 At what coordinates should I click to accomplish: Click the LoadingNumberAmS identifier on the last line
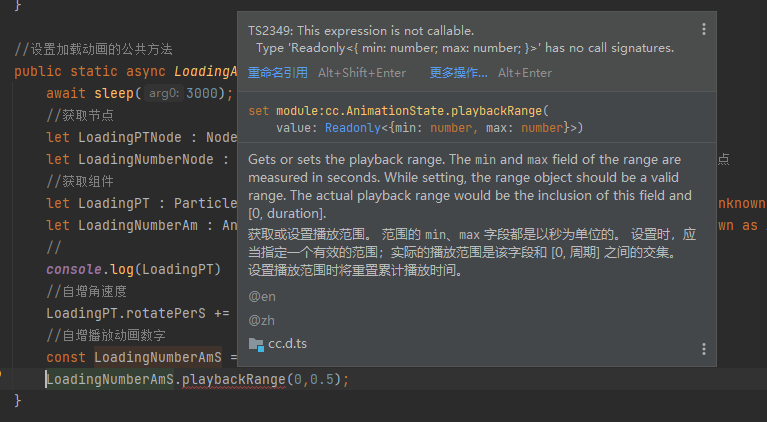click(111, 380)
